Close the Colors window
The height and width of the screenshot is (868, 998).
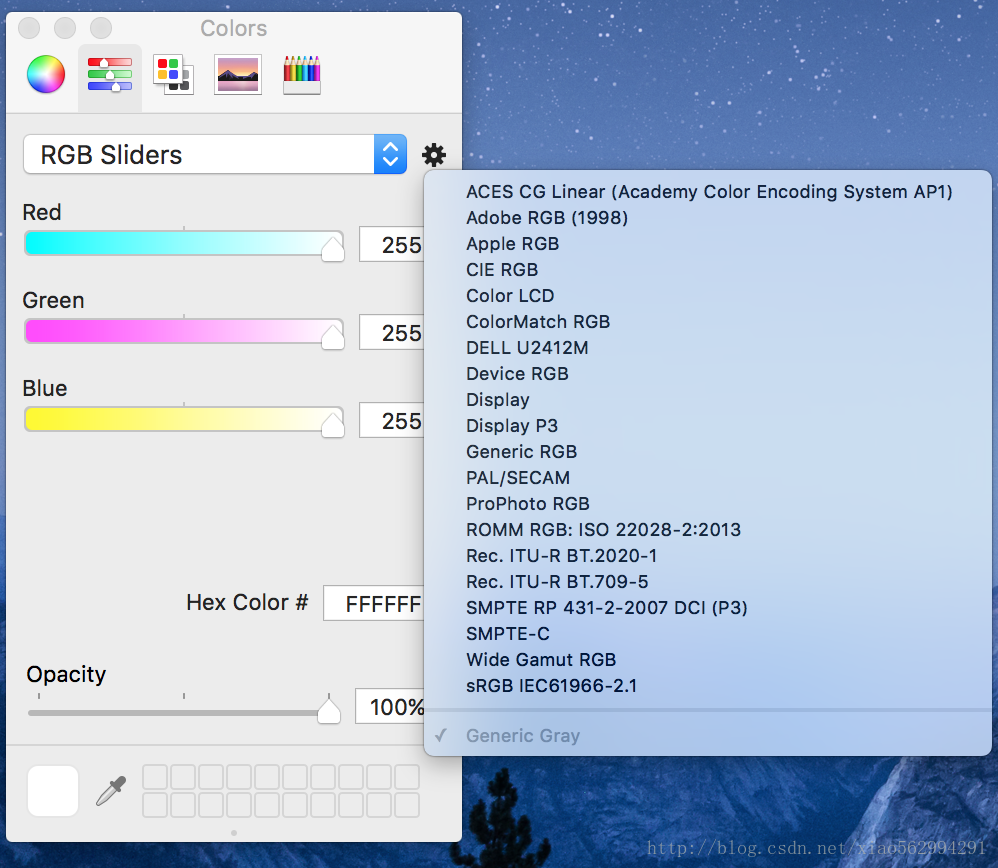29,28
